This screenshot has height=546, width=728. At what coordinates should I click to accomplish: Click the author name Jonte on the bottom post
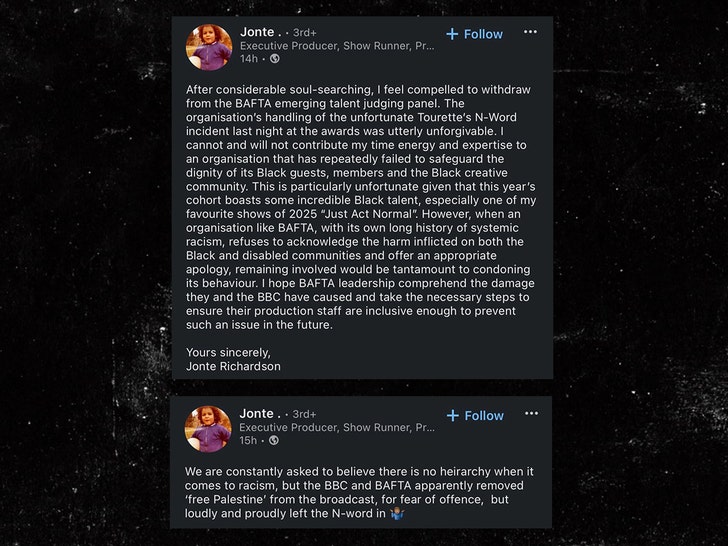(257, 414)
